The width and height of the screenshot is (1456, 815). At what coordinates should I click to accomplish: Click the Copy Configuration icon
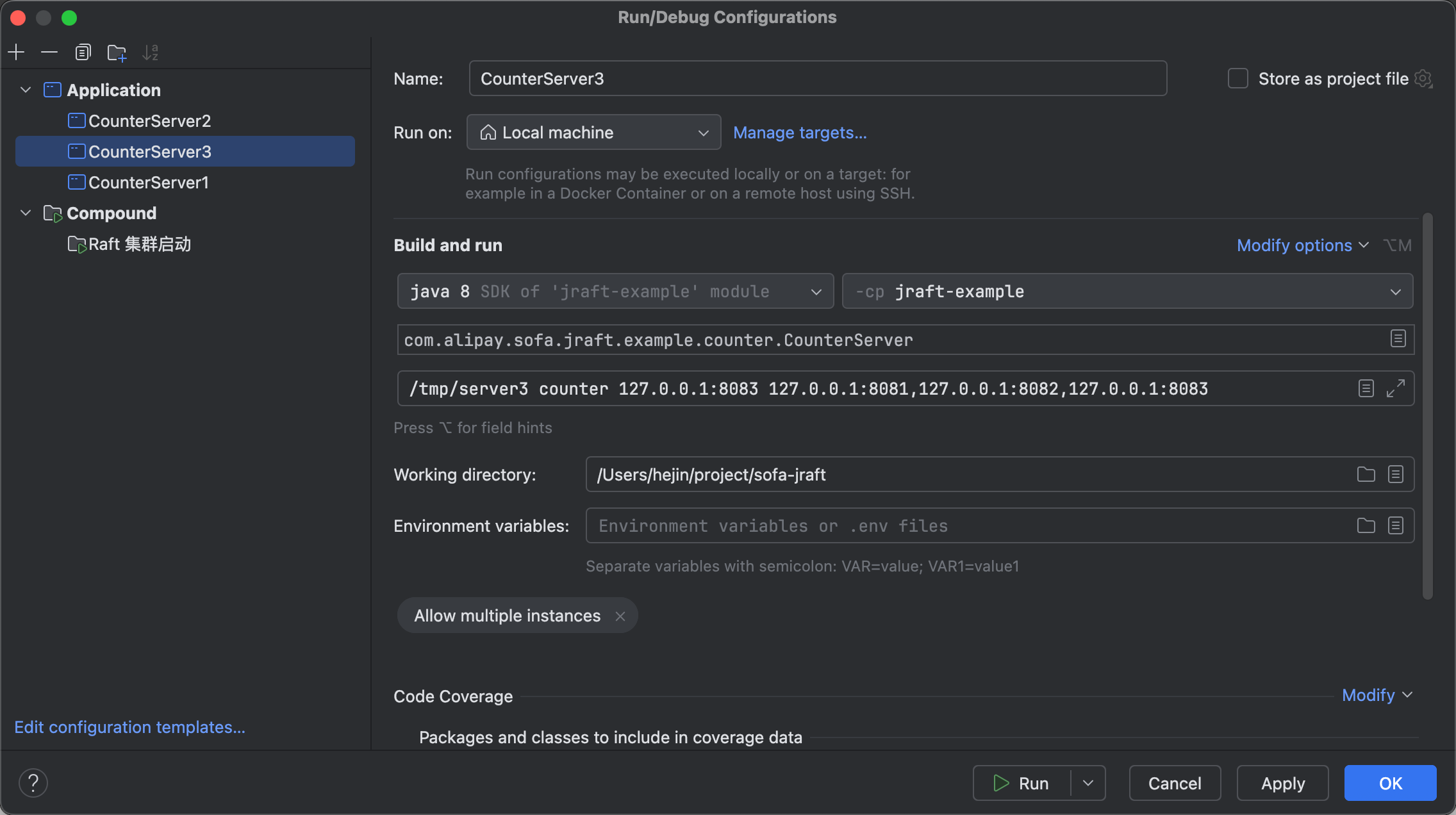tap(83, 52)
